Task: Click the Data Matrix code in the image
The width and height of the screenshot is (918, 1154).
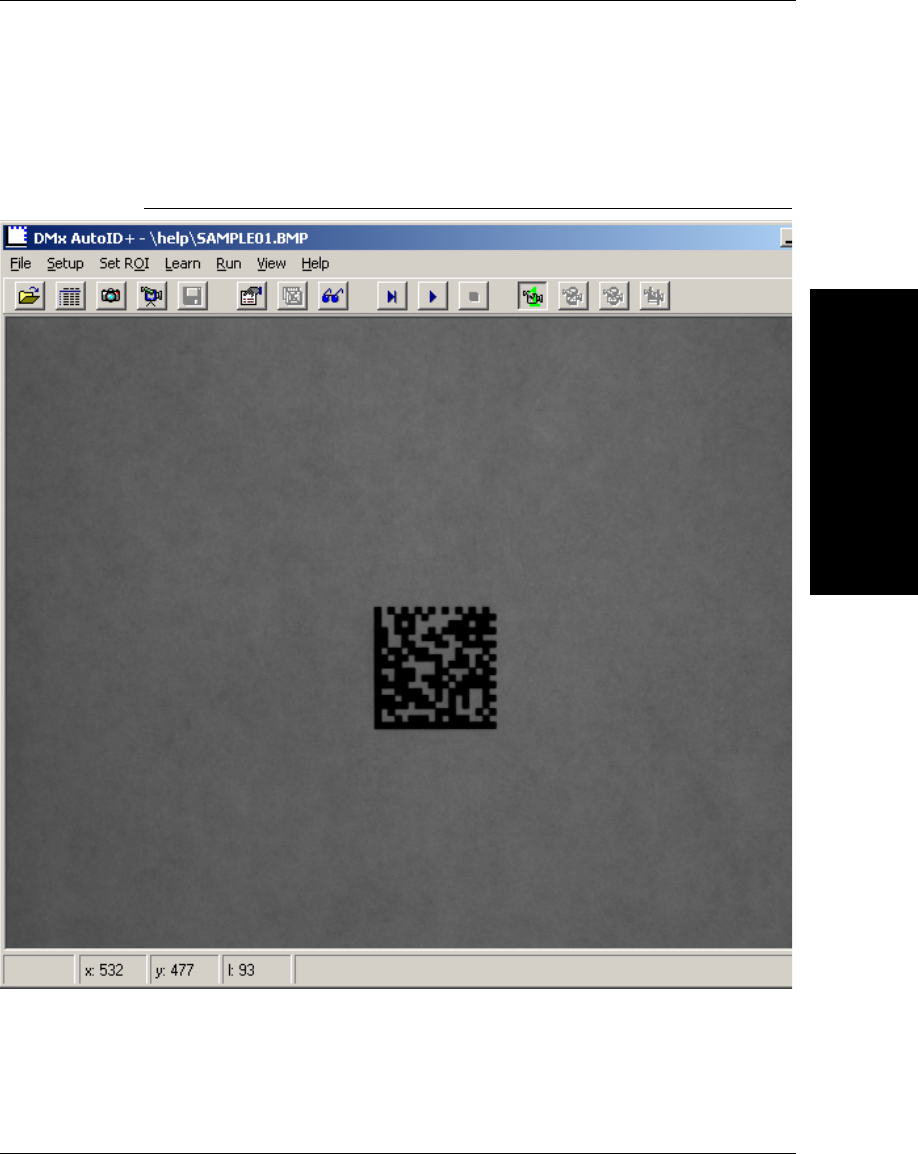Action: click(435, 668)
